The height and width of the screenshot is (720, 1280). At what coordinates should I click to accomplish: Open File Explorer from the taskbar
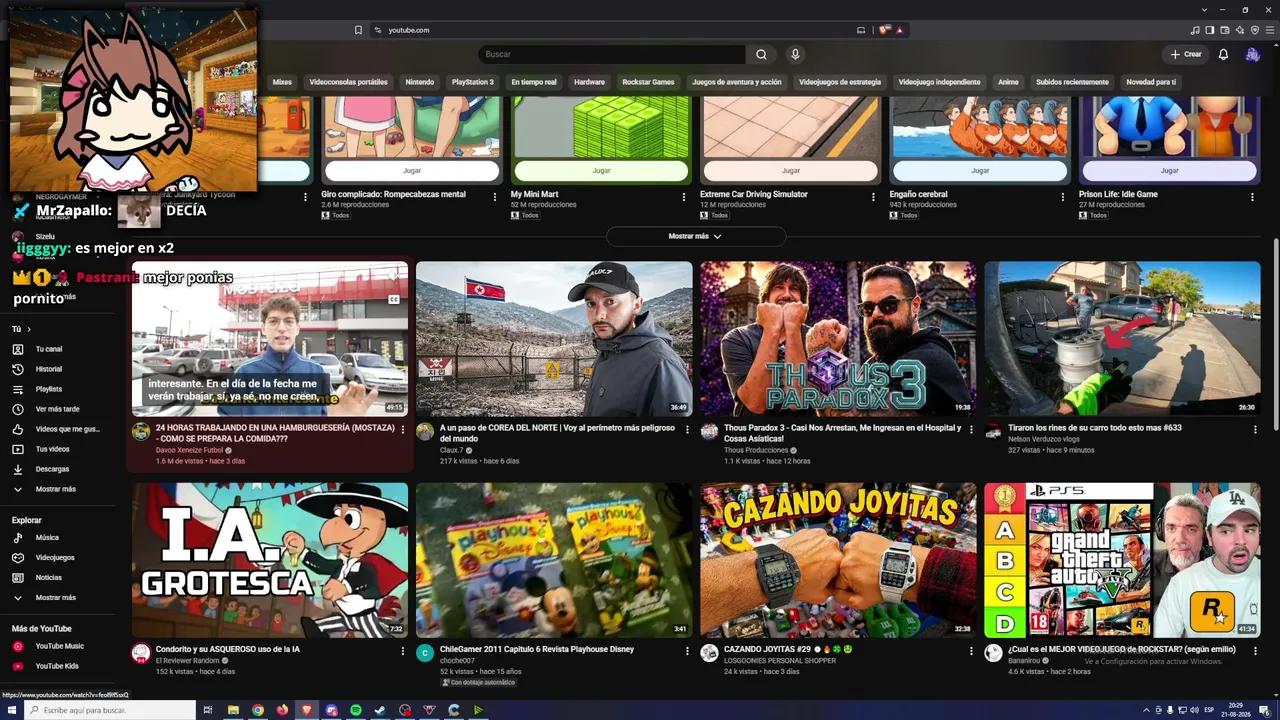233,710
